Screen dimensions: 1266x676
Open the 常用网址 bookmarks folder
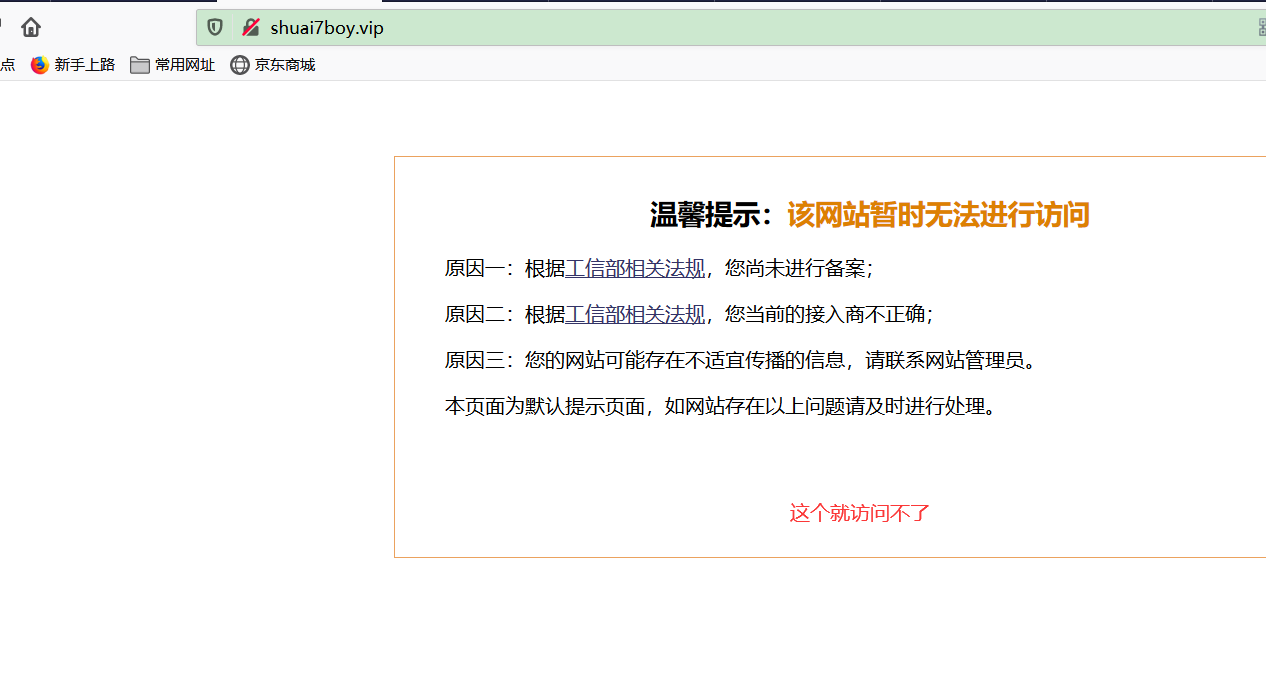coord(173,65)
